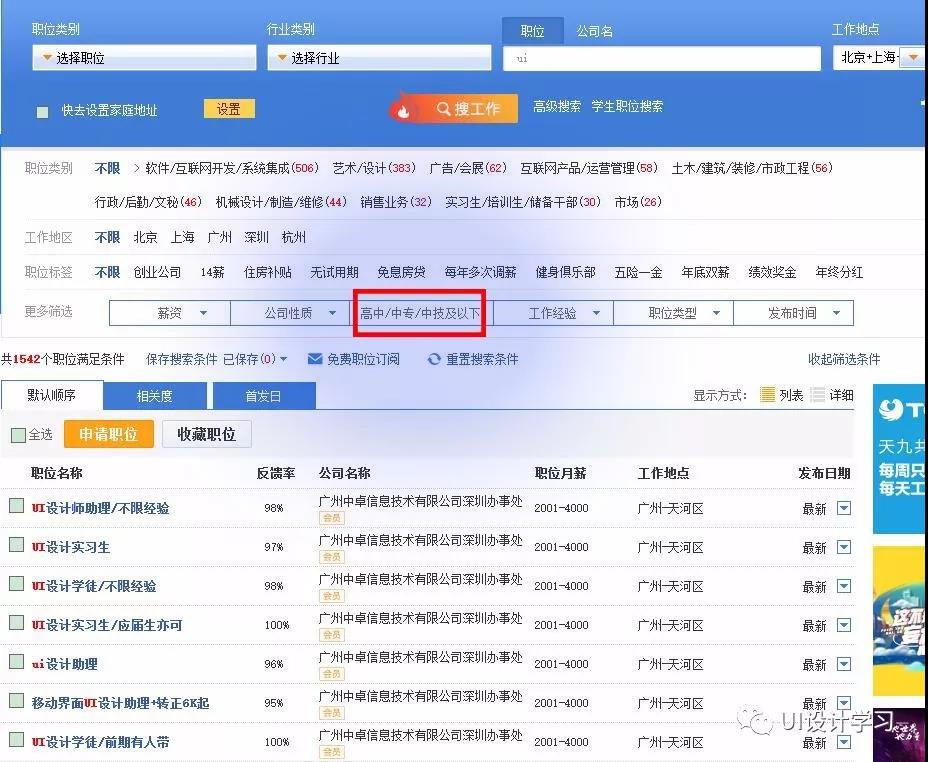Open the 选择职位 category dropdown
This screenshot has height=762, width=928.
click(x=144, y=58)
